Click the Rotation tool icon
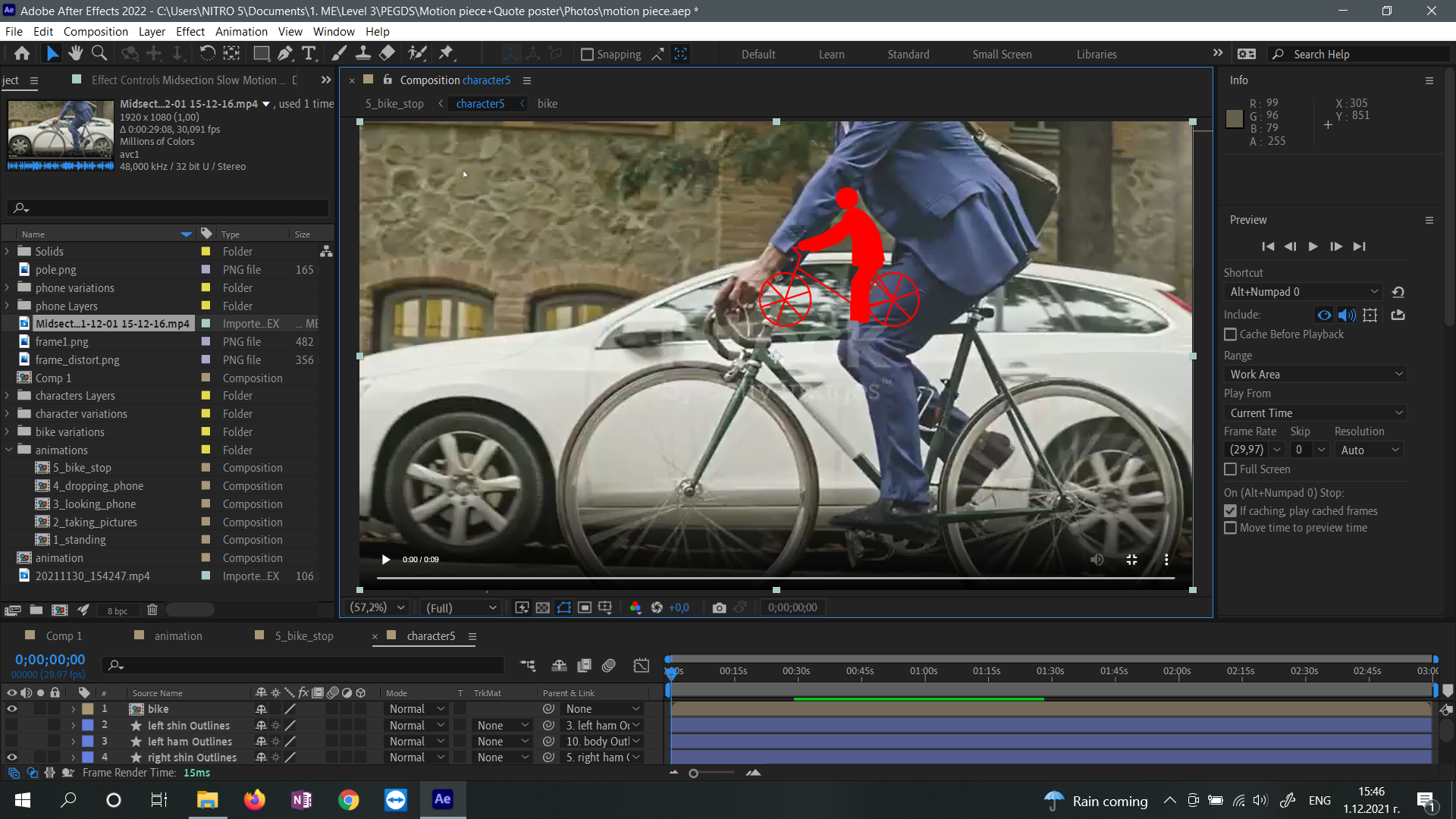This screenshot has width=1456, height=819. 207,54
